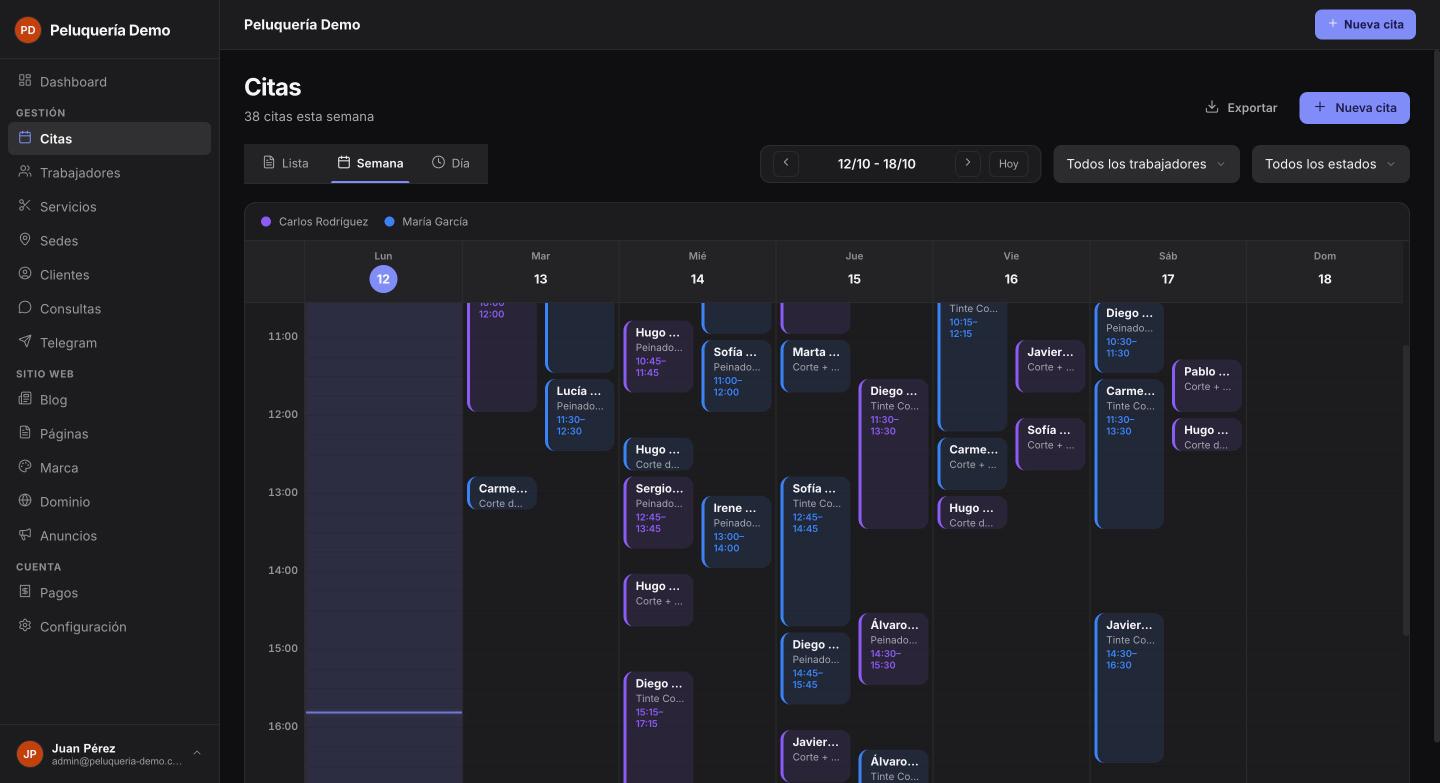Click the Marca palette icon
The height and width of the screenshot is (783, 1440).
point(25,467)
